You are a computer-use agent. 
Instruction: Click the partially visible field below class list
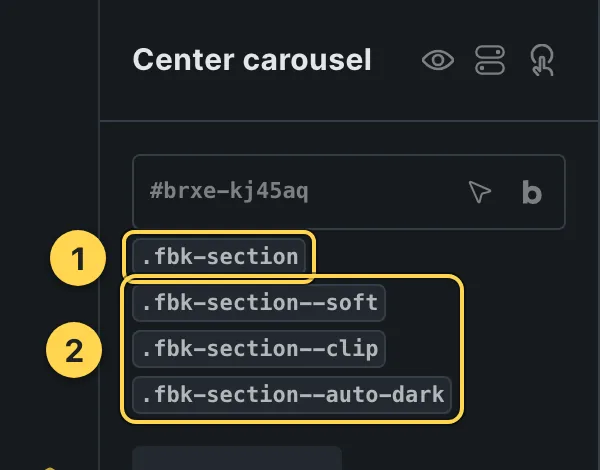point(237,458)
